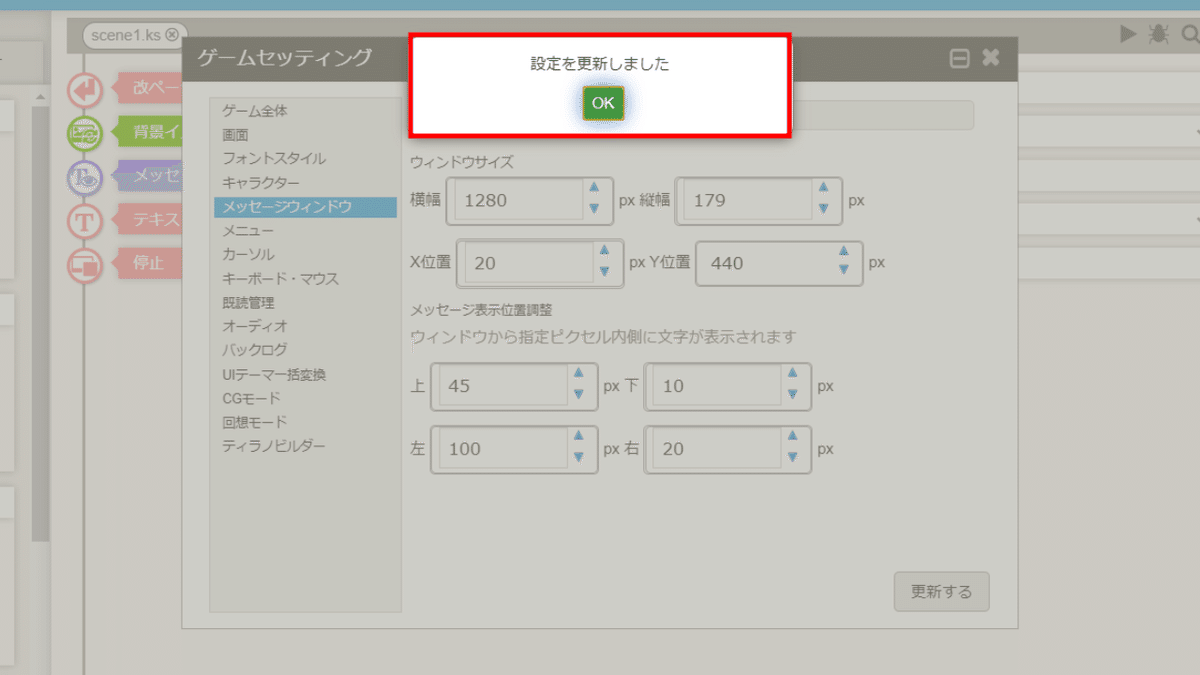Screen dimensions: 1200x675
Task: Increase 下 margin with up arrow
Action: 792,375
